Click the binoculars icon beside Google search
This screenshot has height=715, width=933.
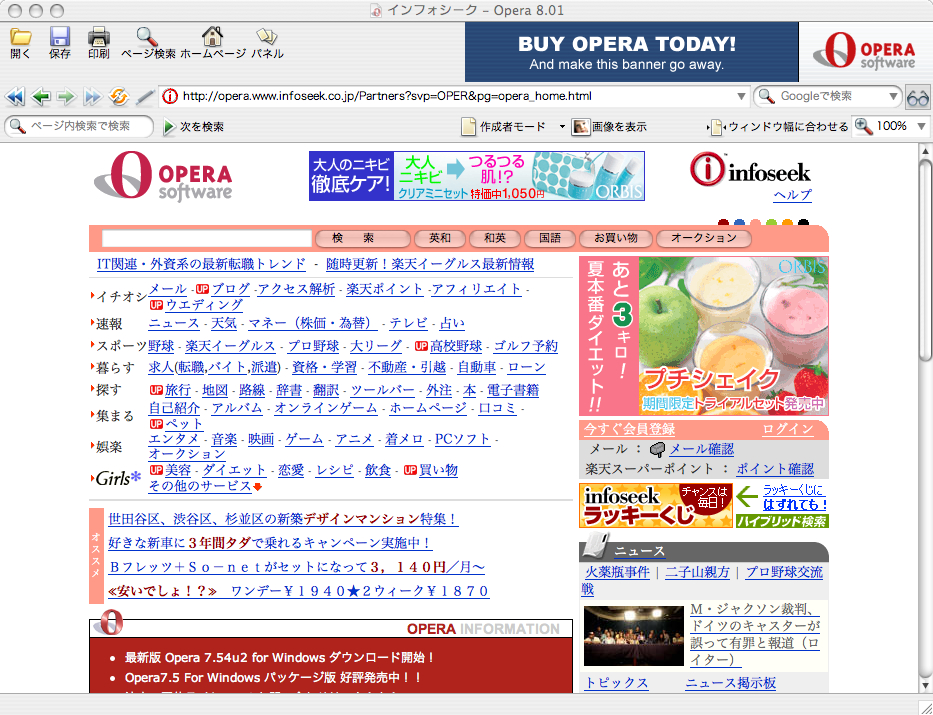coord(918,98)
